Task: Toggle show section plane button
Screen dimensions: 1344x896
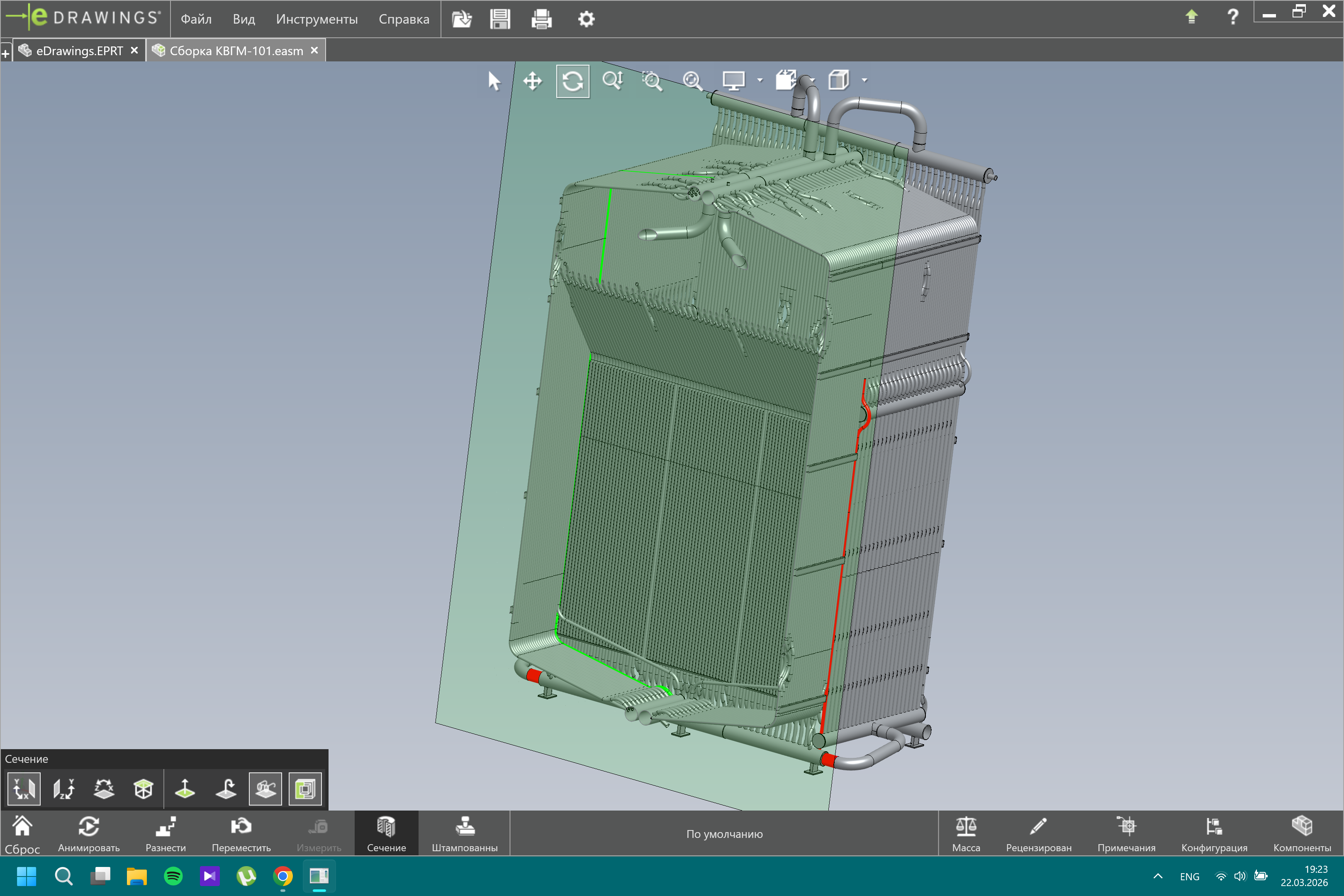Action: pyautogui.click(x=265, y=789)
